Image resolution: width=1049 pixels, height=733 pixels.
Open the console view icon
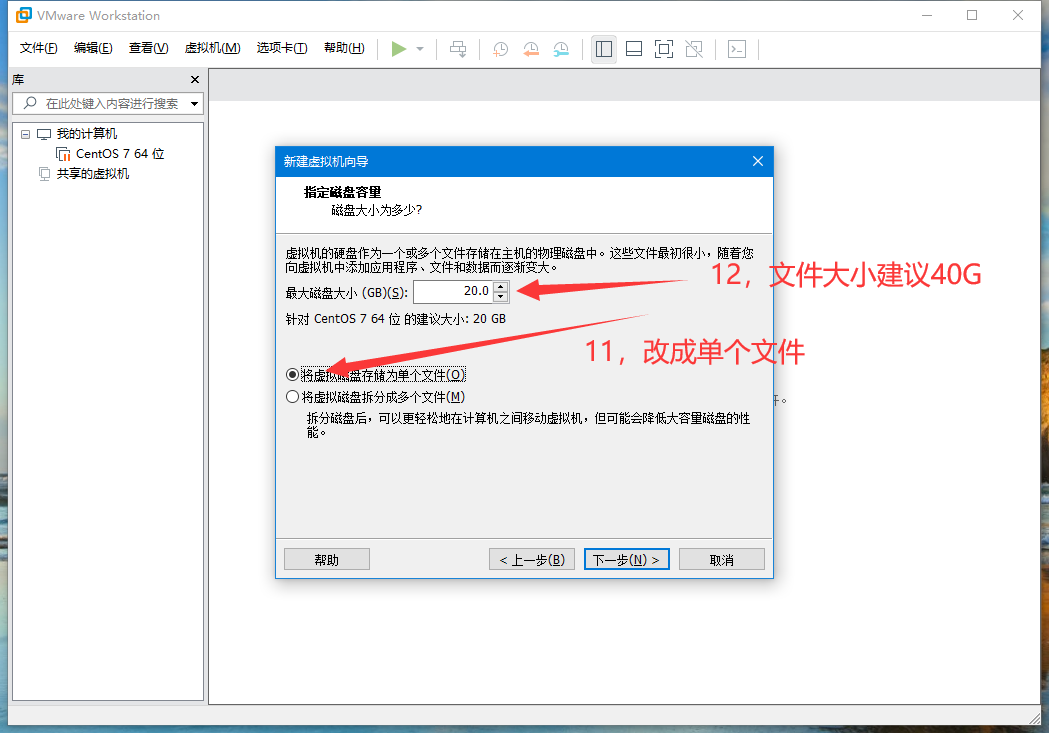click(737, 49)
